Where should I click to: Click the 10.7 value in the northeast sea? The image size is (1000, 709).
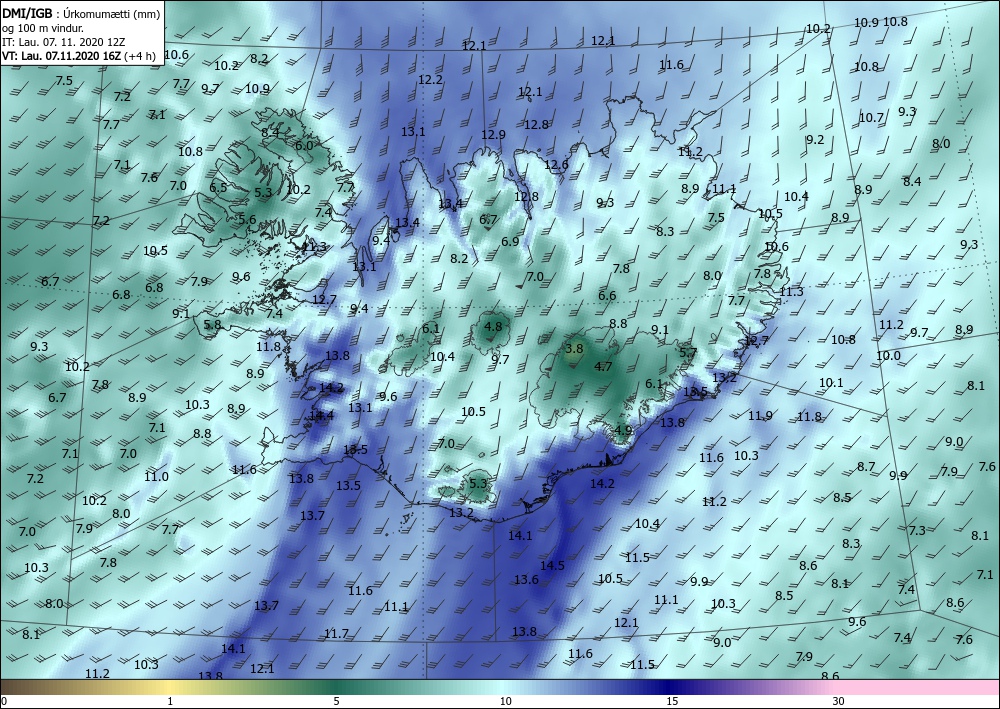871,118
